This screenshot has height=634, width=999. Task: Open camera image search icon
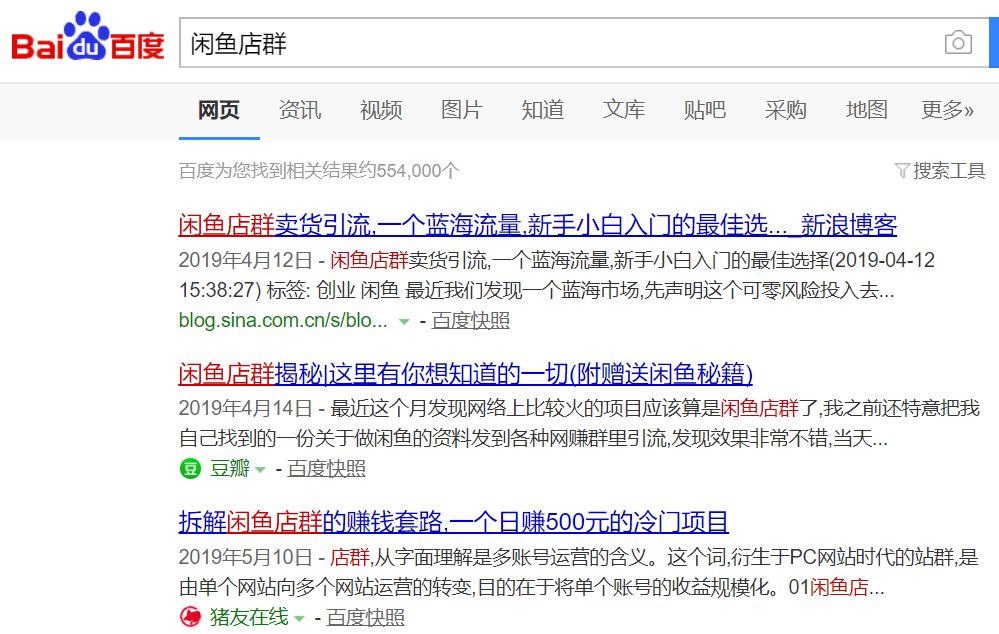click(958, 43)
